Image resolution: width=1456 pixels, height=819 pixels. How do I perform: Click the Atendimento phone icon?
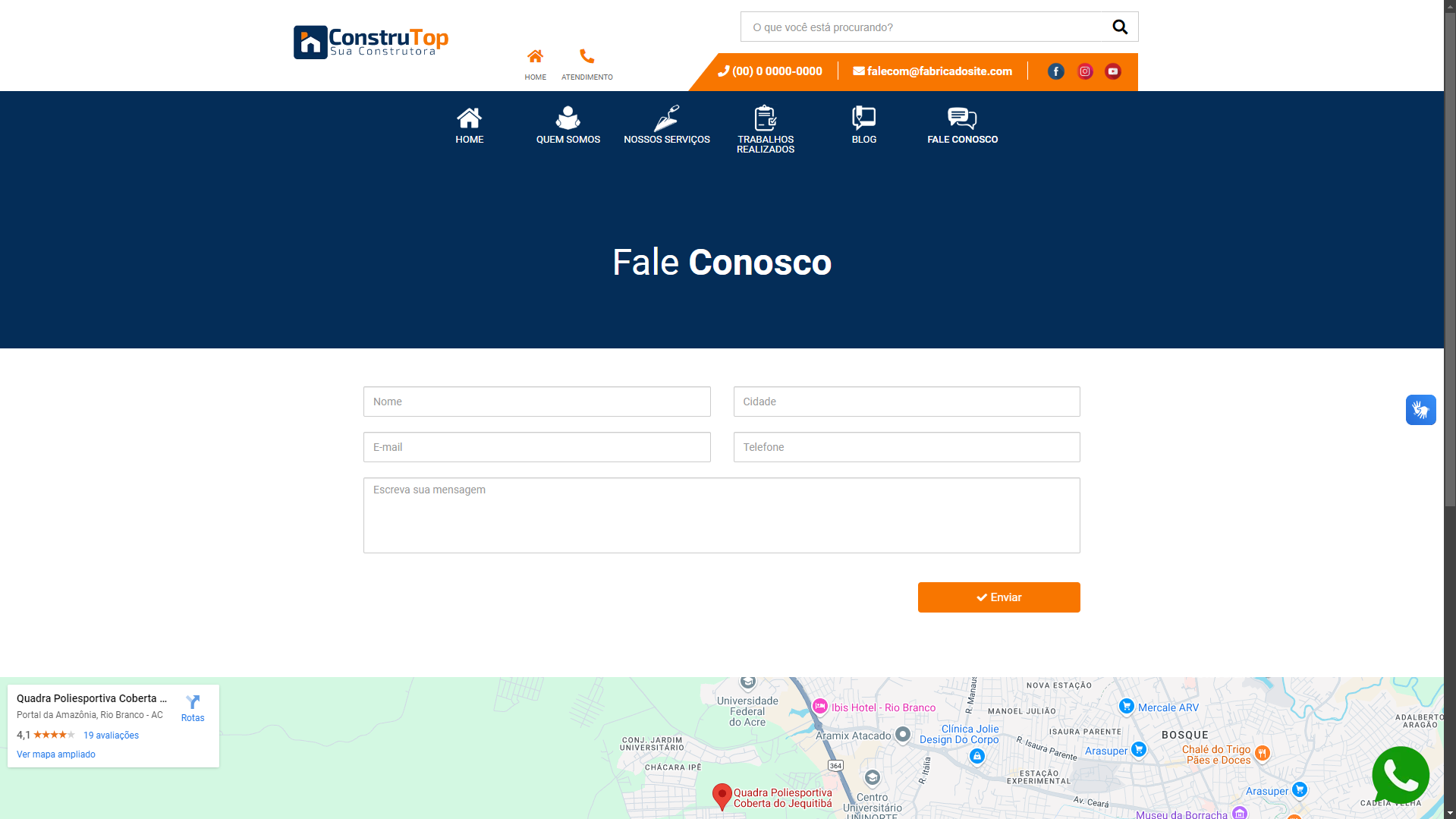tap(586, 55)
